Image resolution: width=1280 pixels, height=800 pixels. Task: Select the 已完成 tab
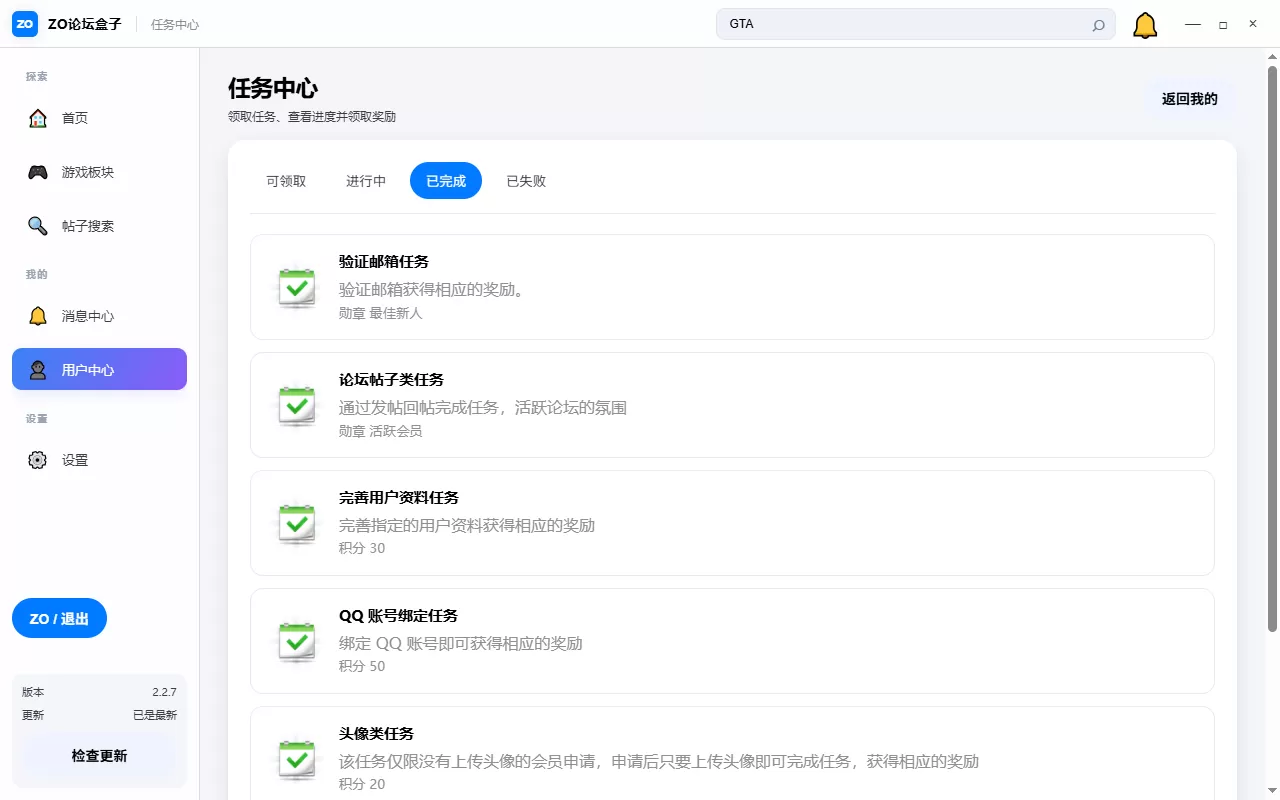(x=446, y=181)
